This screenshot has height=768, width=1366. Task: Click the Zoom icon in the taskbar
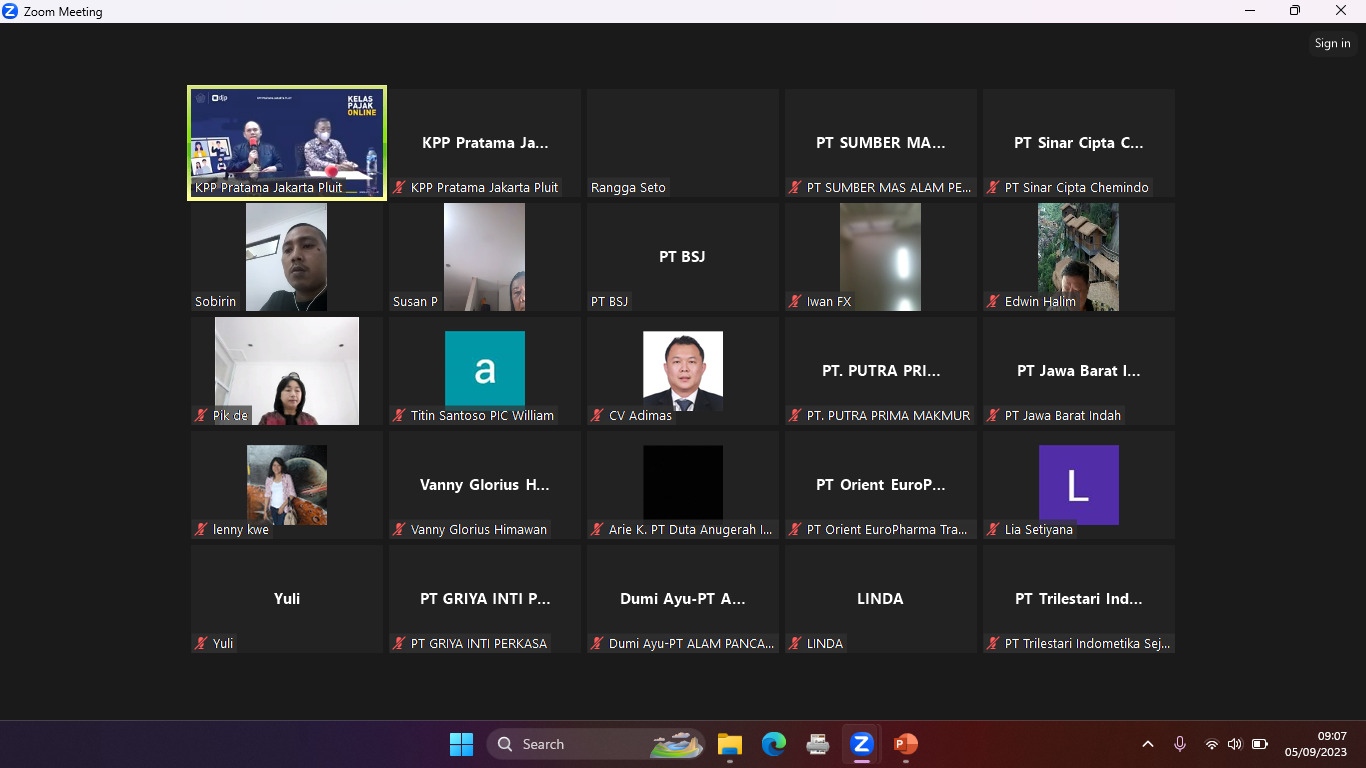tap(861, 744)
